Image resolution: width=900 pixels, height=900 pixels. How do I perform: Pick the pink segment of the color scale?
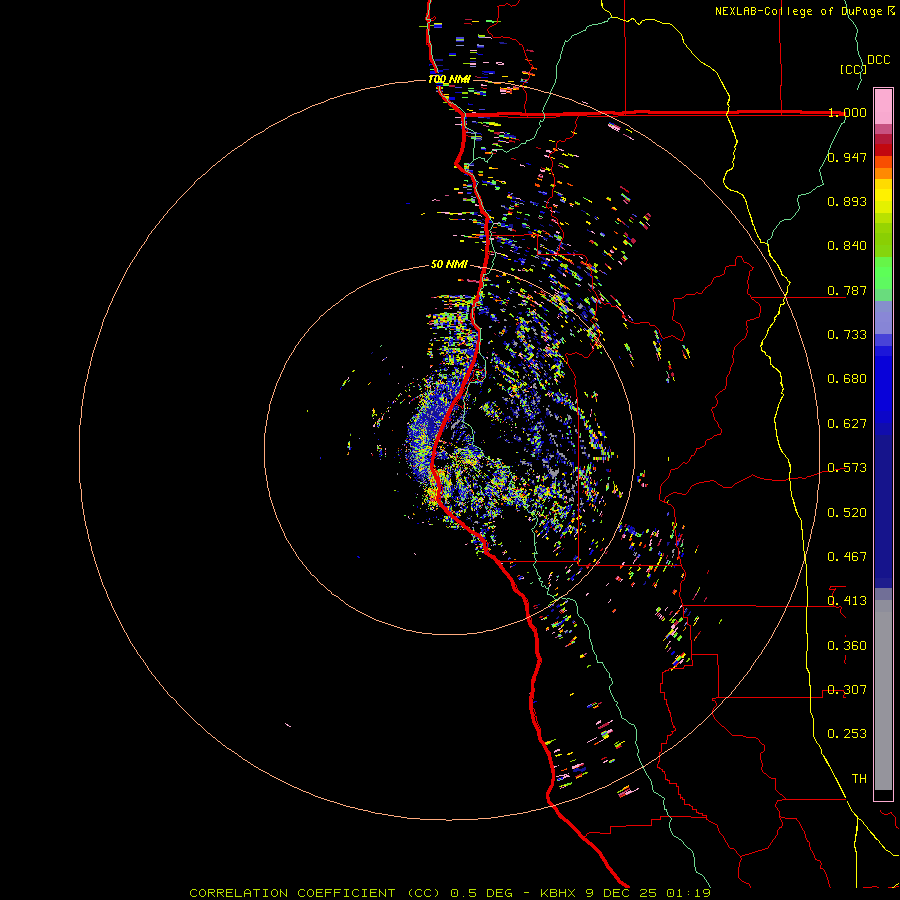[883, 107]
